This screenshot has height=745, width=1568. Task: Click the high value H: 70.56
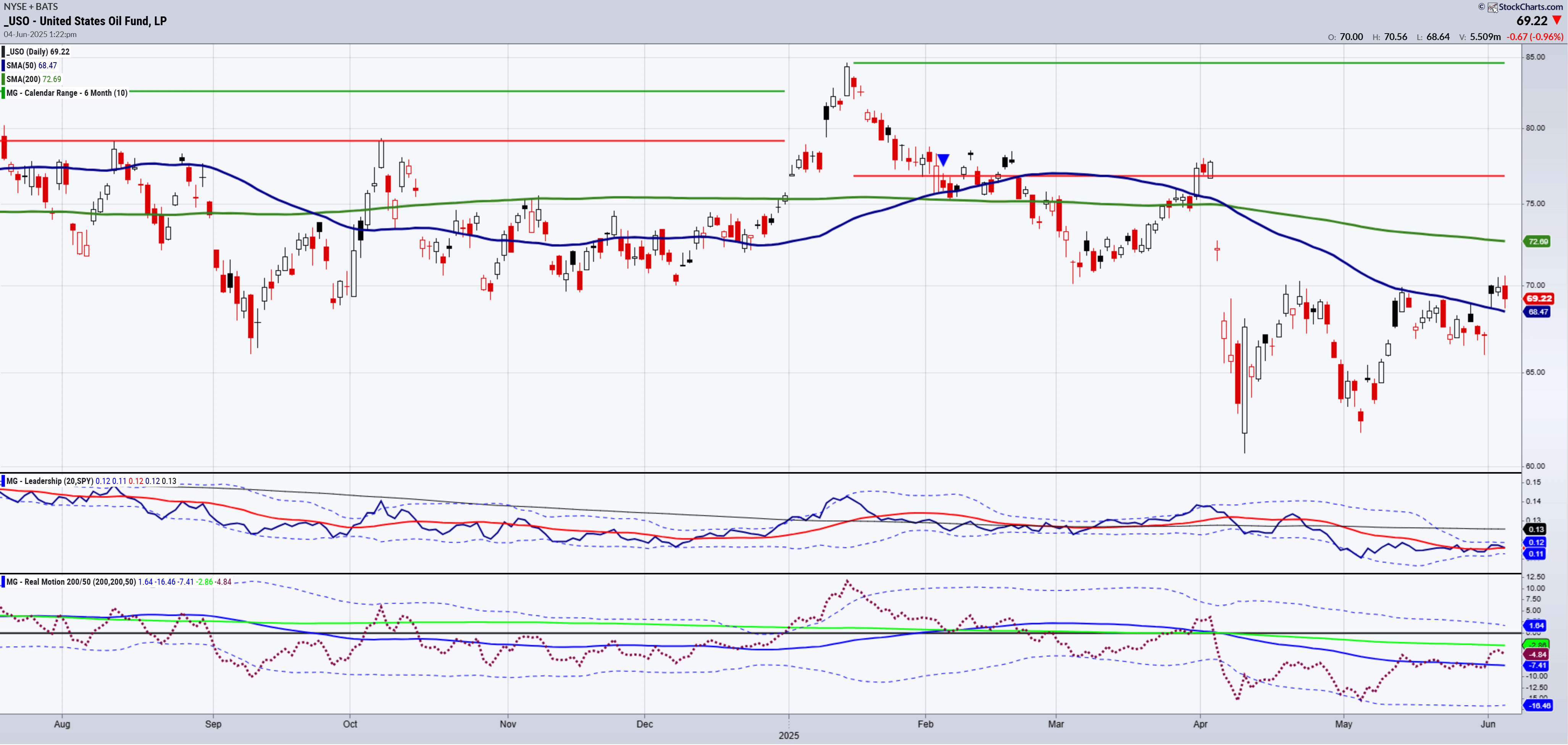[x=1390, y=37]
